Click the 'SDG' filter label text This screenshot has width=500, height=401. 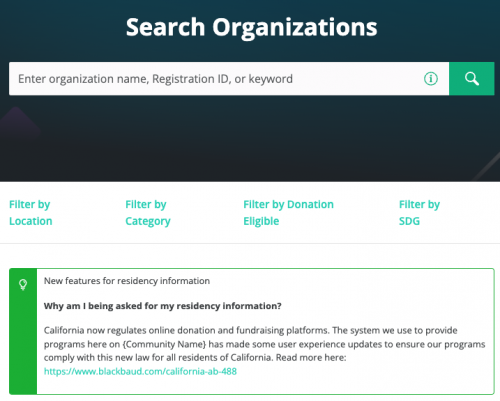tap(409, 221)
